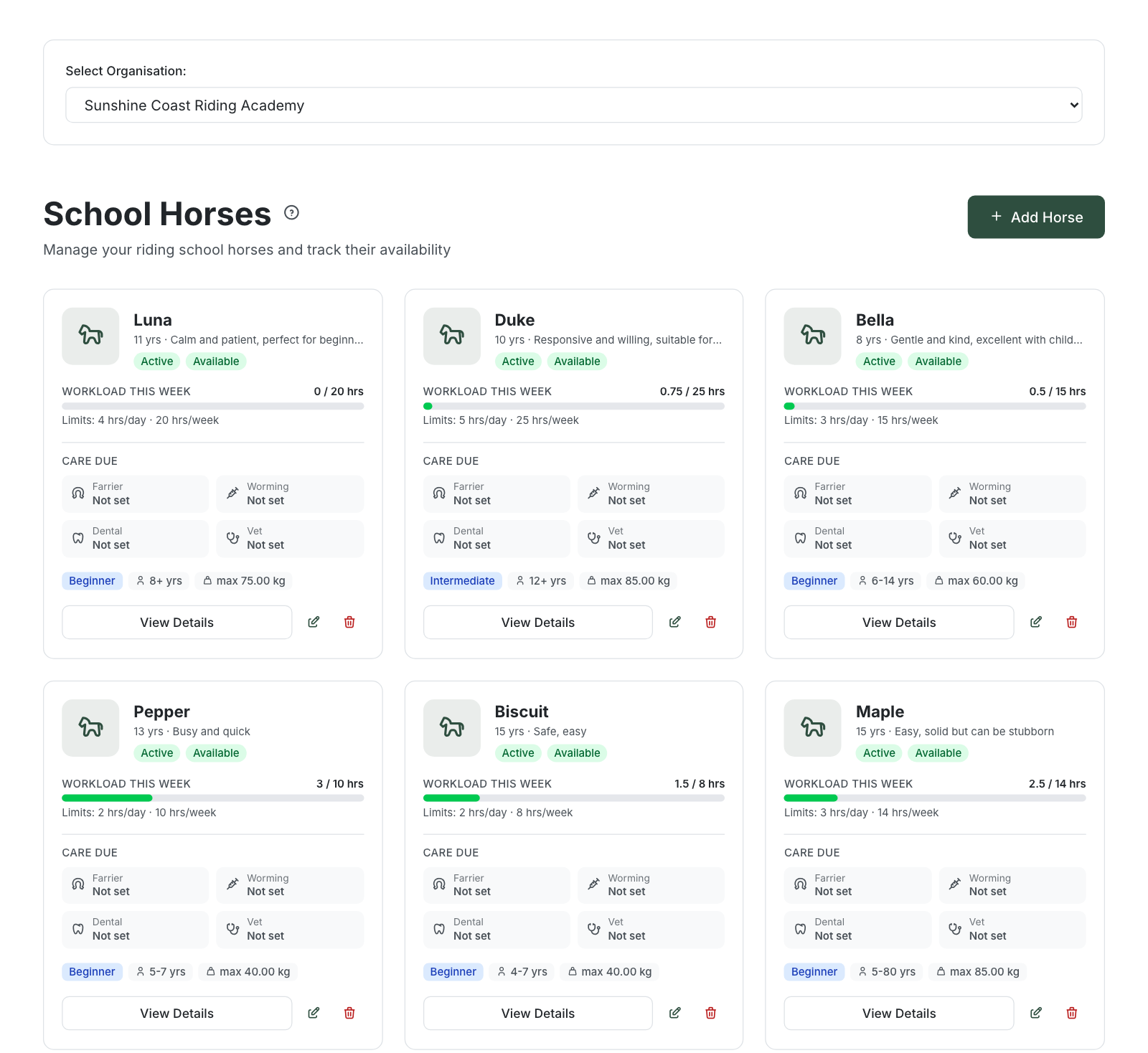
Task: Click Pepper's Worming care tile
Action: click(x=290, y=885)
